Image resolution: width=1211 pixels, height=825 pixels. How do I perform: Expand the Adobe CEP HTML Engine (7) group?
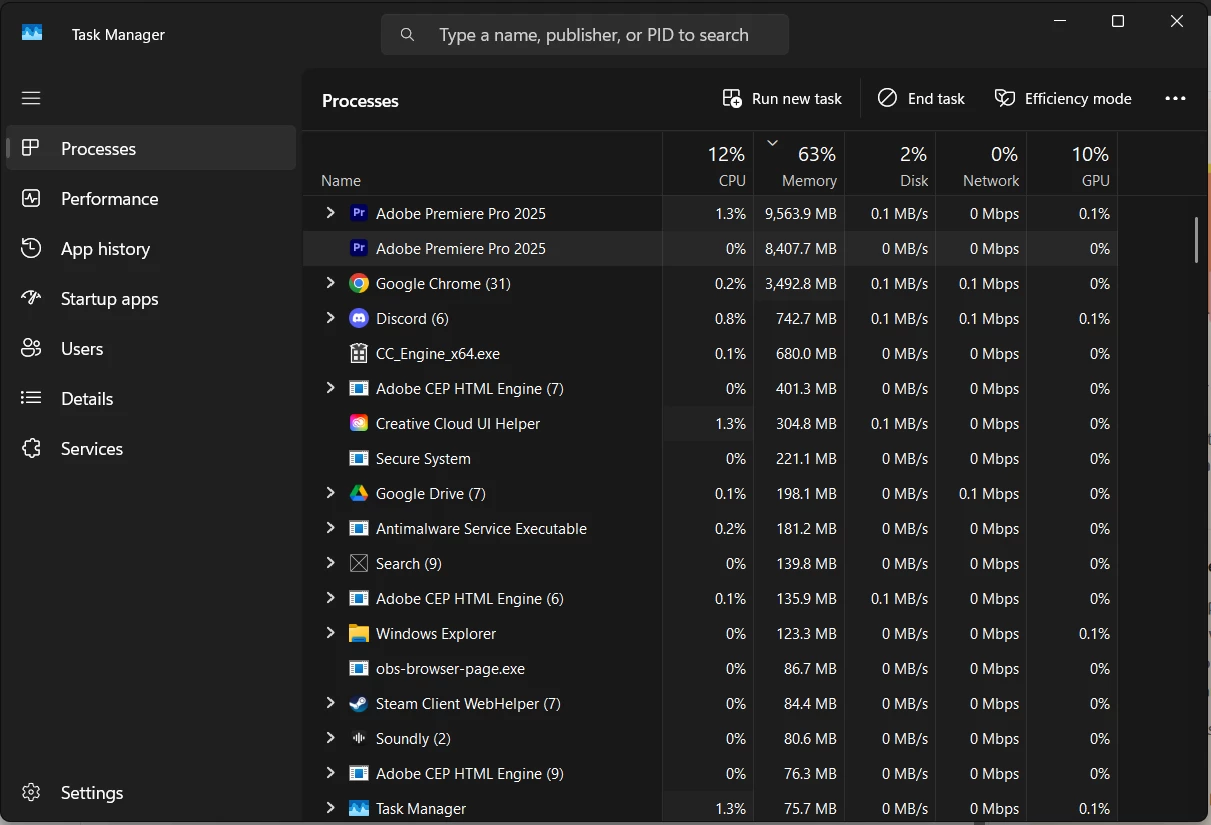click(x=330, y=388)
